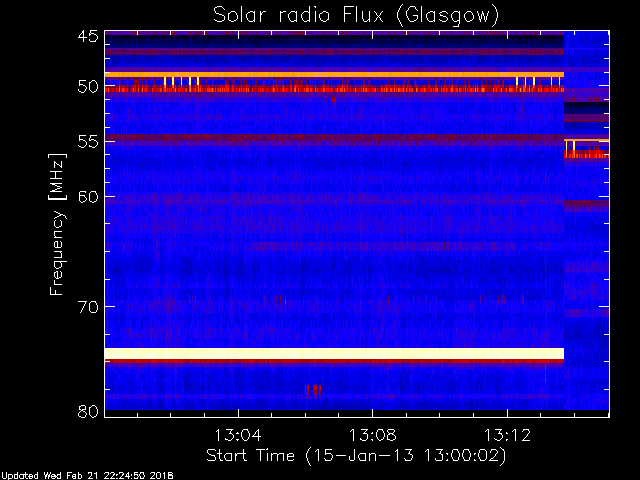
Task: Click the red burst cluster near 78 MHz
Action: [x=313, y=390]
